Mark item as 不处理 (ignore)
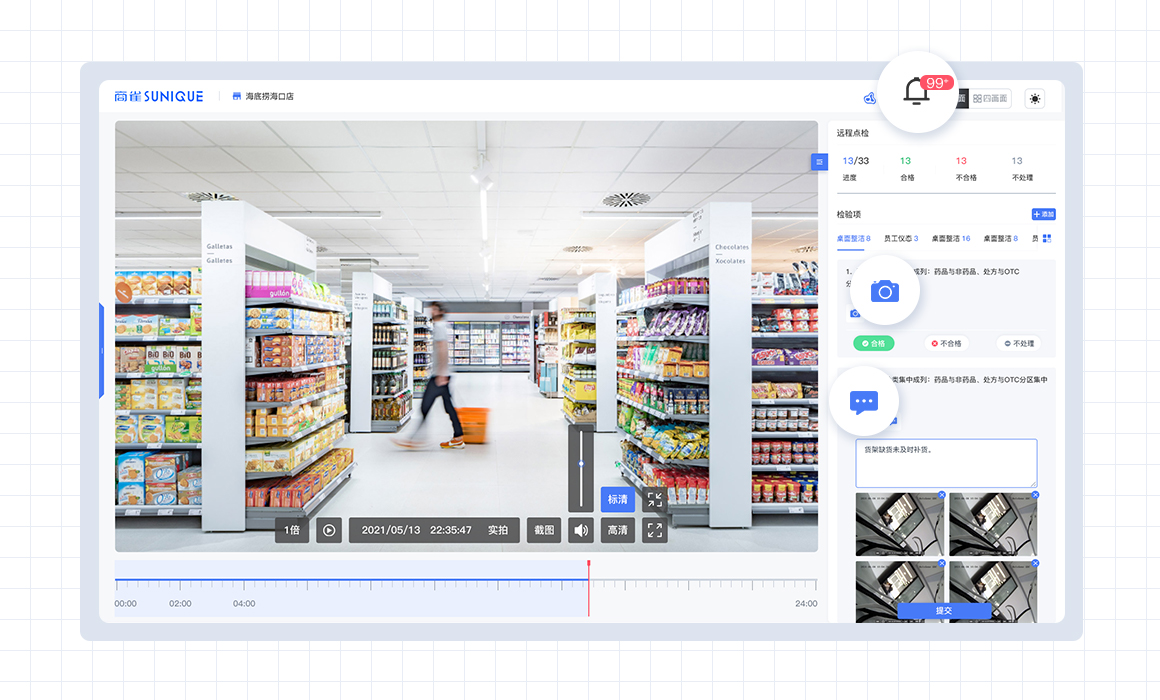The height and width of the screenshot is (700, 1160). (x=1018, y=343)
